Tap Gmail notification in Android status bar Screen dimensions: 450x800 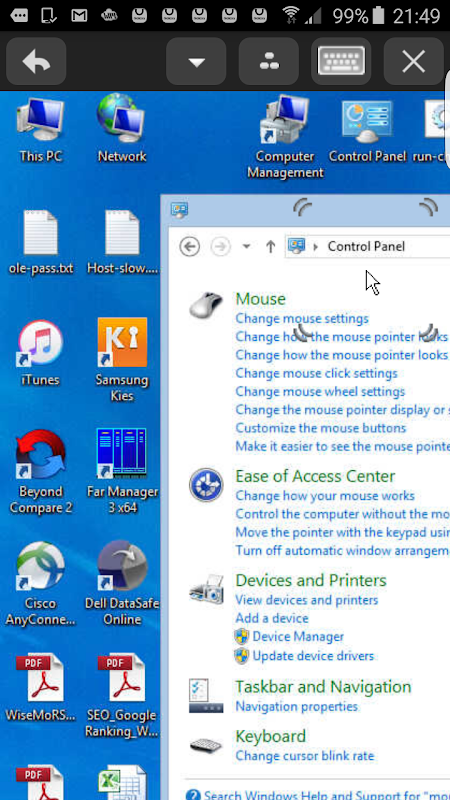click(79, 16)
